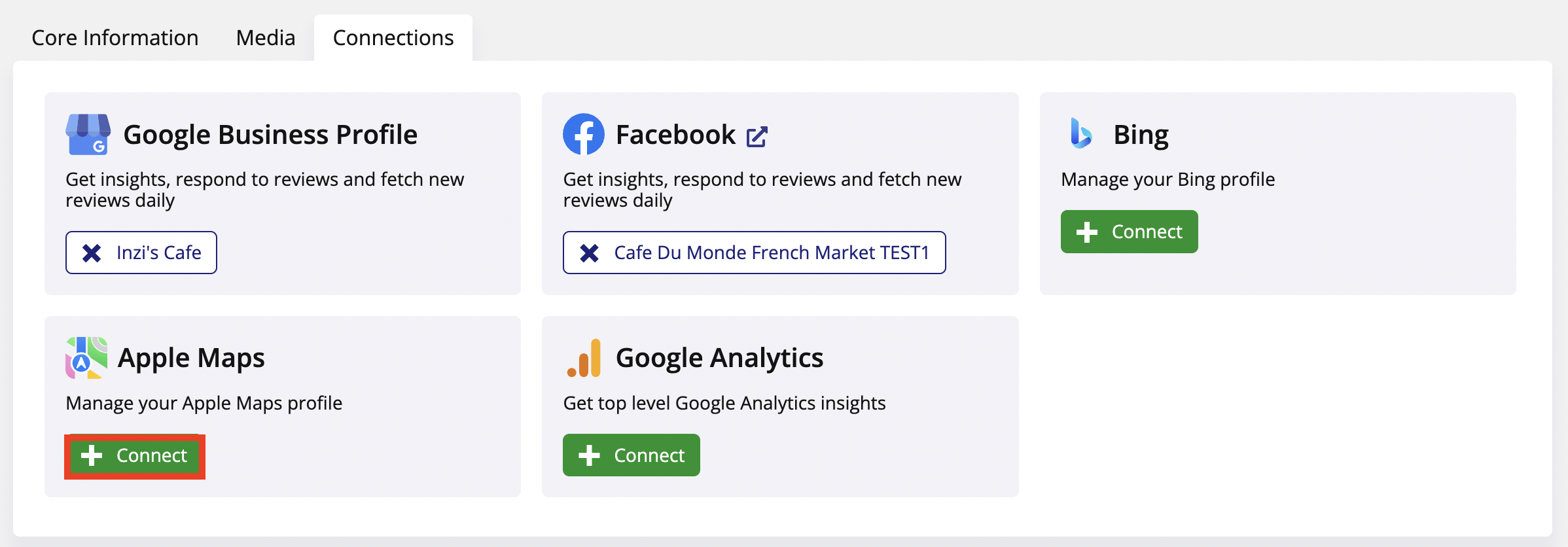Click the Facebook logo icon
1568x547 pixels.
(x=584, y=134)
